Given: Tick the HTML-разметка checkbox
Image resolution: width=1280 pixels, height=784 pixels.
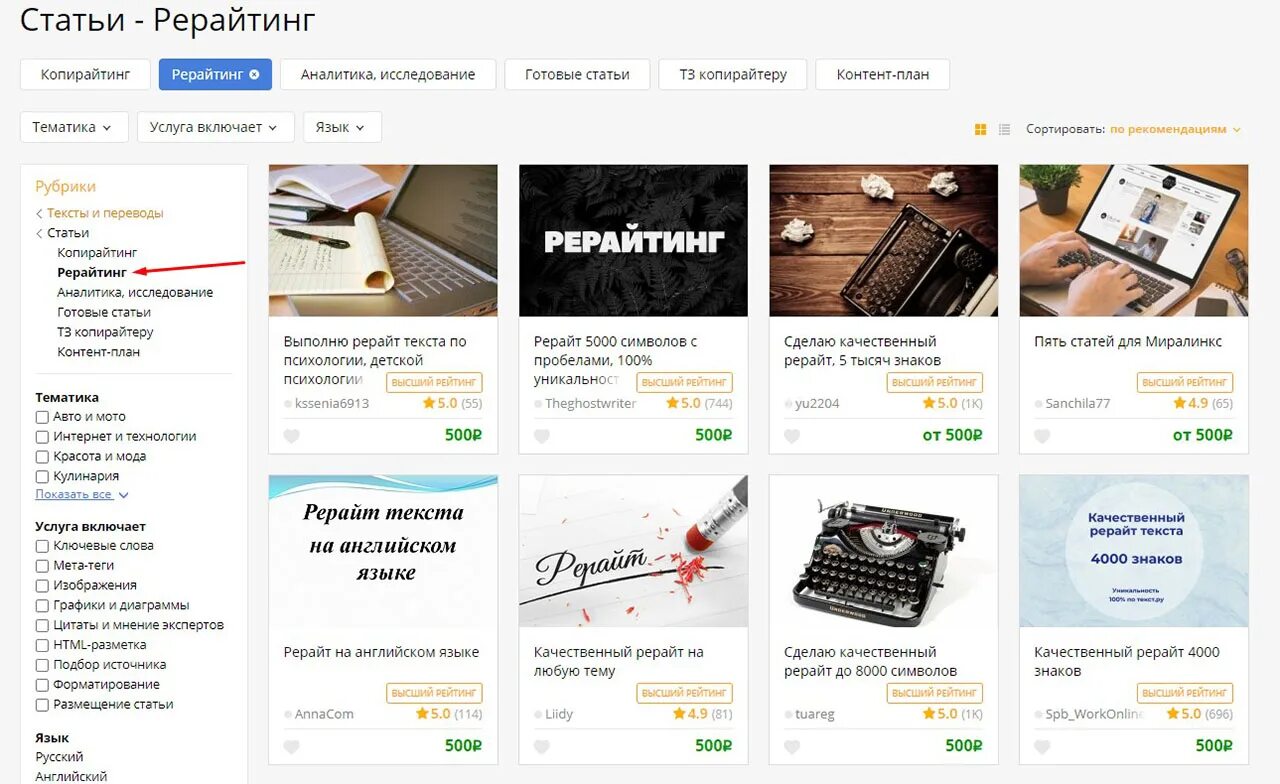Looking at the screenshot, I should pyautogui.click(x=42, y=645).
